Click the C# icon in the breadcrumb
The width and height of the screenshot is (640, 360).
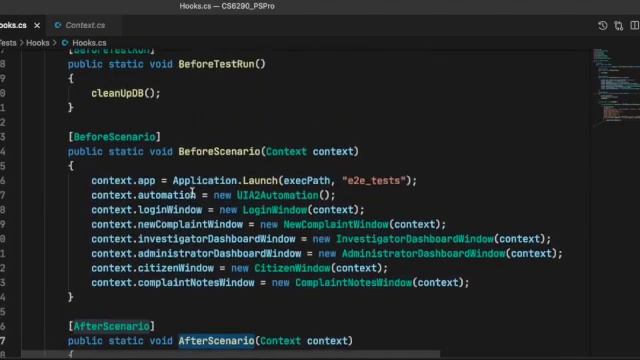coord(65,43)
